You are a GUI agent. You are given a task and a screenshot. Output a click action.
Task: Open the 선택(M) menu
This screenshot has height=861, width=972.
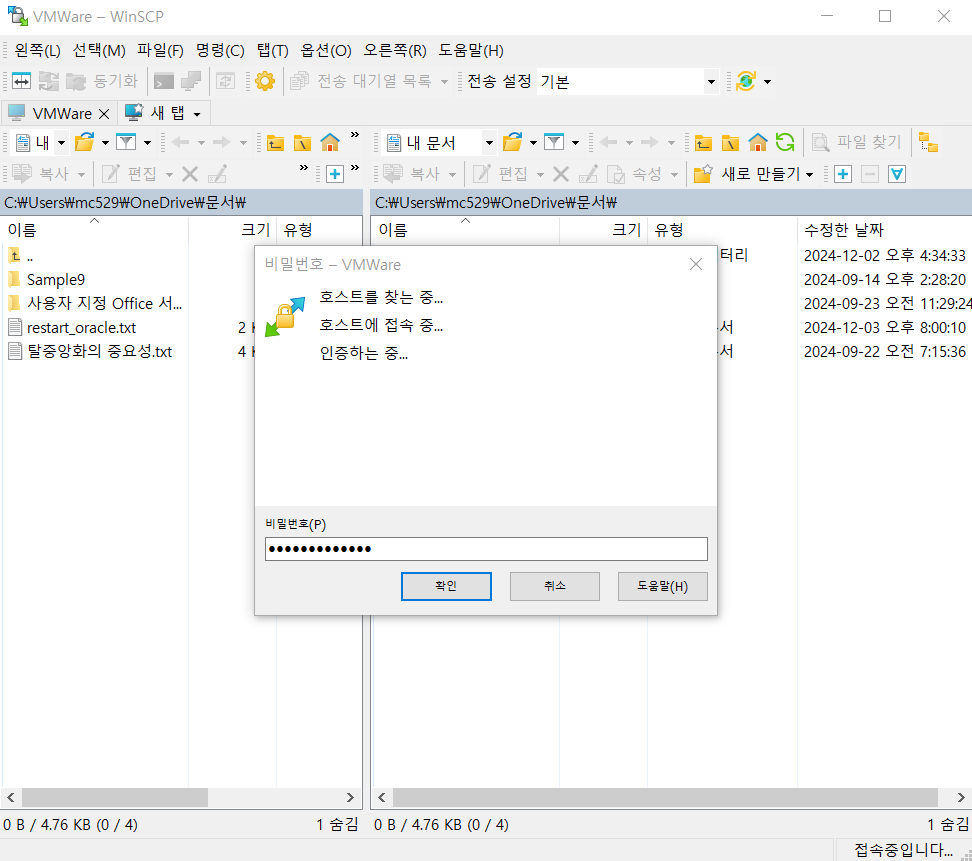[x=99, y=50]
